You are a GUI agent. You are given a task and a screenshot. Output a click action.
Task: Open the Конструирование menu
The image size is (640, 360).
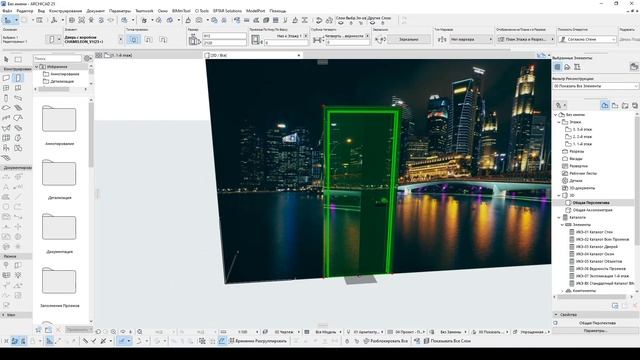(x=65, y=11)
